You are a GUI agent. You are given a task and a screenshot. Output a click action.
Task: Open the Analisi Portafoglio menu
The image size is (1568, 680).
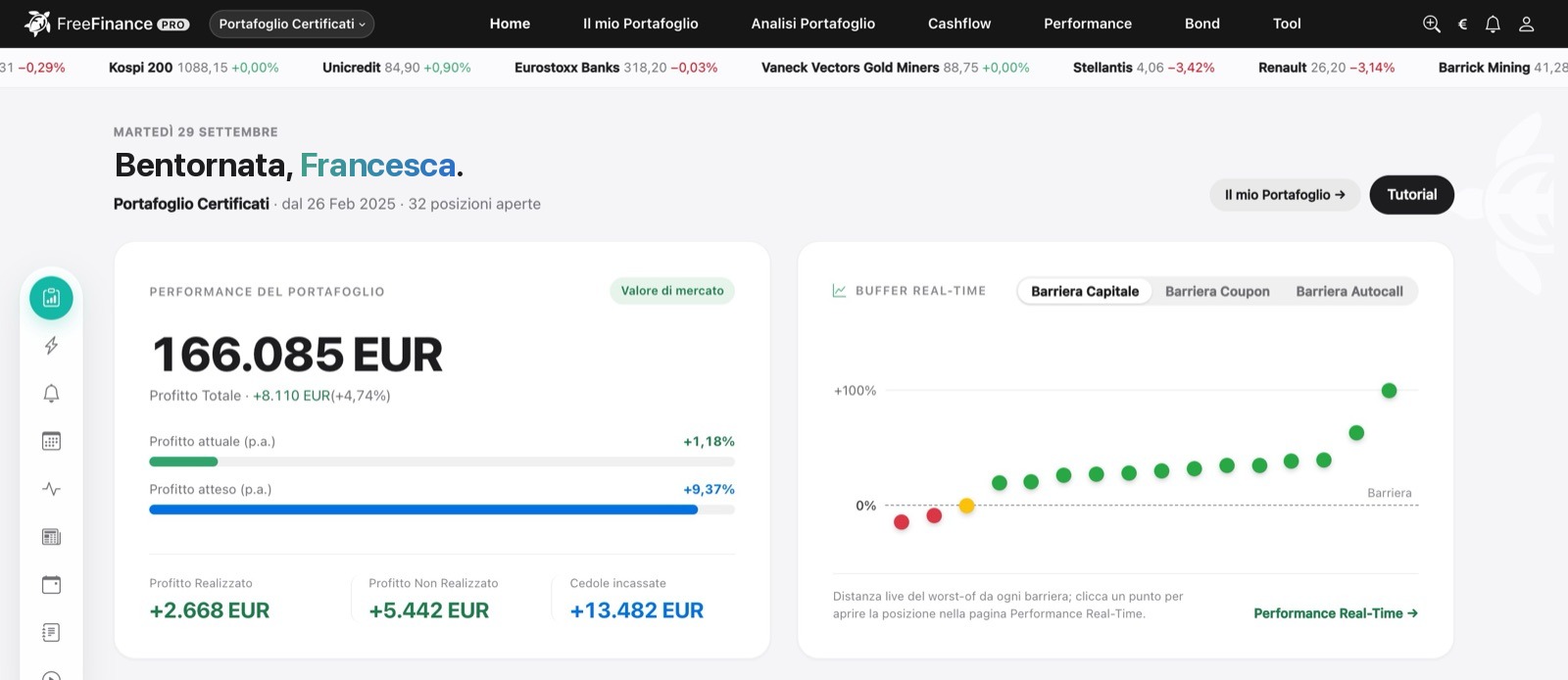point(813,24)
